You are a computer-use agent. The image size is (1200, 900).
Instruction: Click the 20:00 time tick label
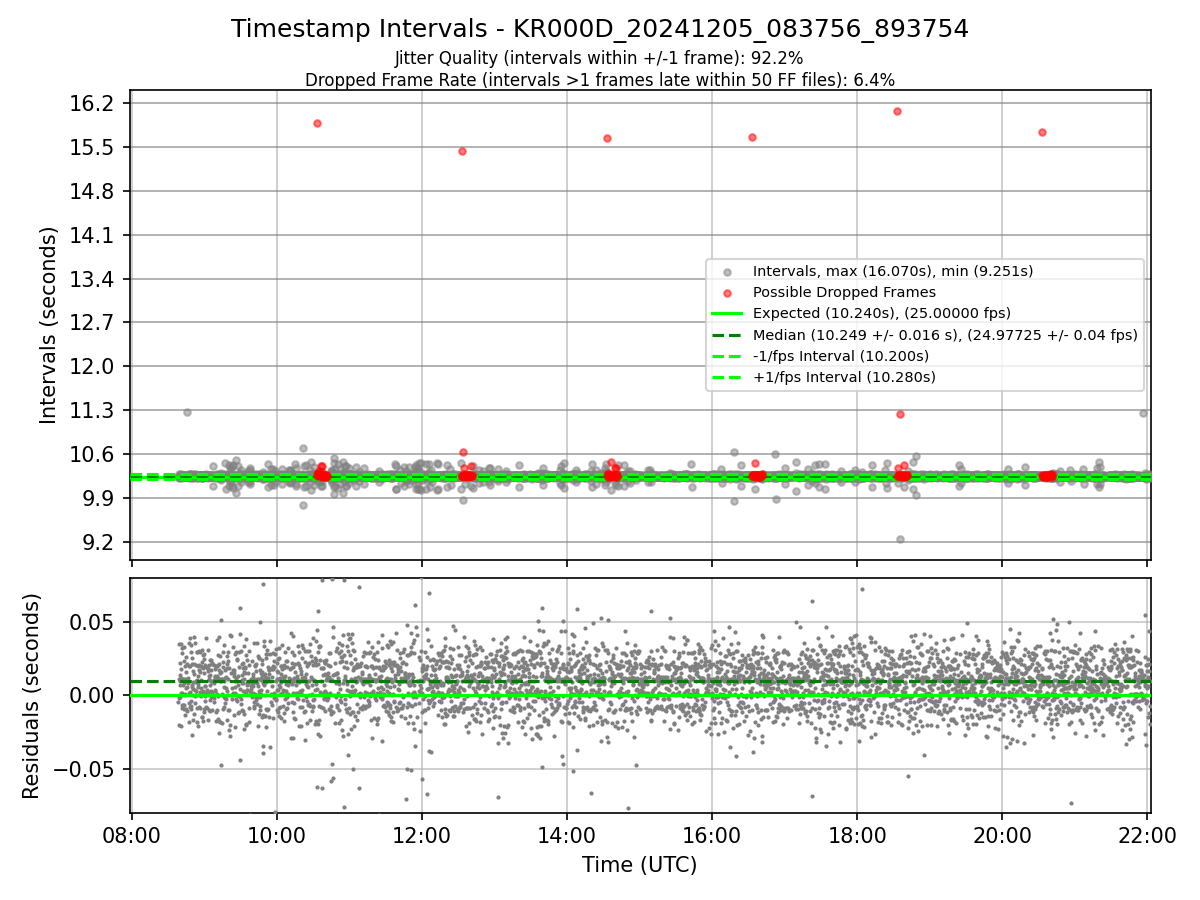(x=1002, y=835)
